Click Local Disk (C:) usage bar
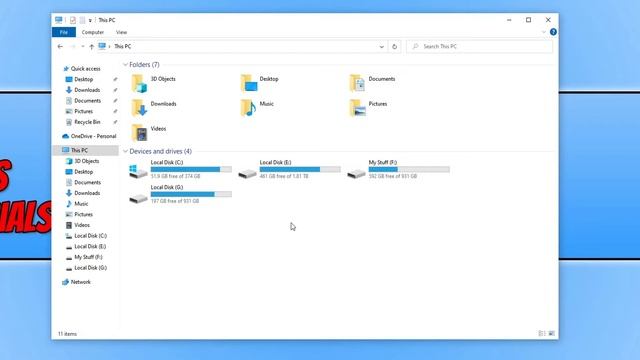Image resolution: width=640 pixels, height=360 pixels. pos(191,169)
